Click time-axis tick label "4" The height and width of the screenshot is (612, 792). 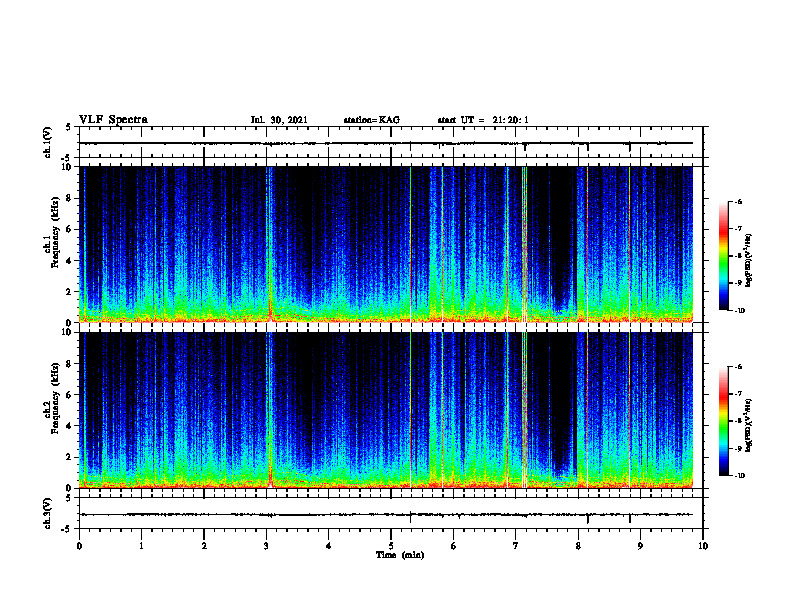(329, 546)
